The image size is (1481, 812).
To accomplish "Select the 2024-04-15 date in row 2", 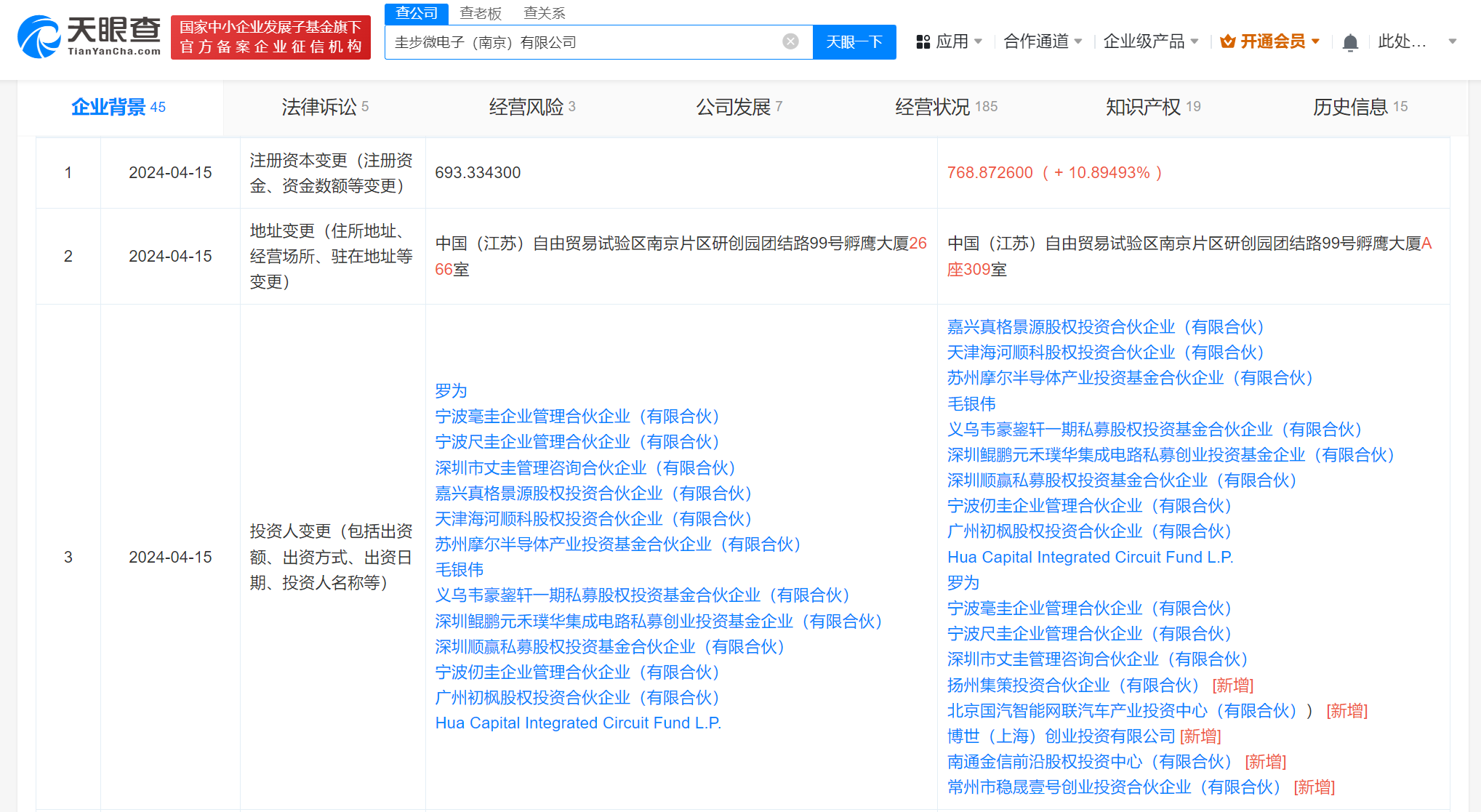I will pyautogui.click(x=170, y=257).
